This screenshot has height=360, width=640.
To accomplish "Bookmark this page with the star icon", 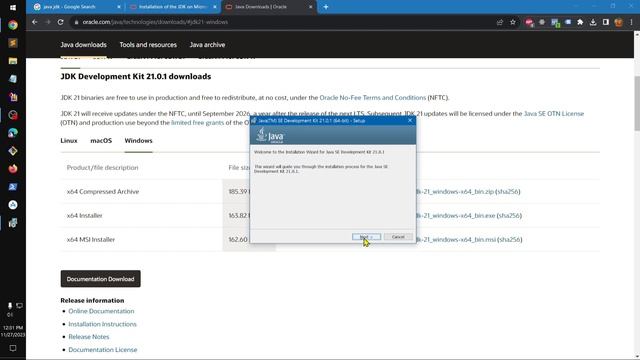I will [513, 22].
